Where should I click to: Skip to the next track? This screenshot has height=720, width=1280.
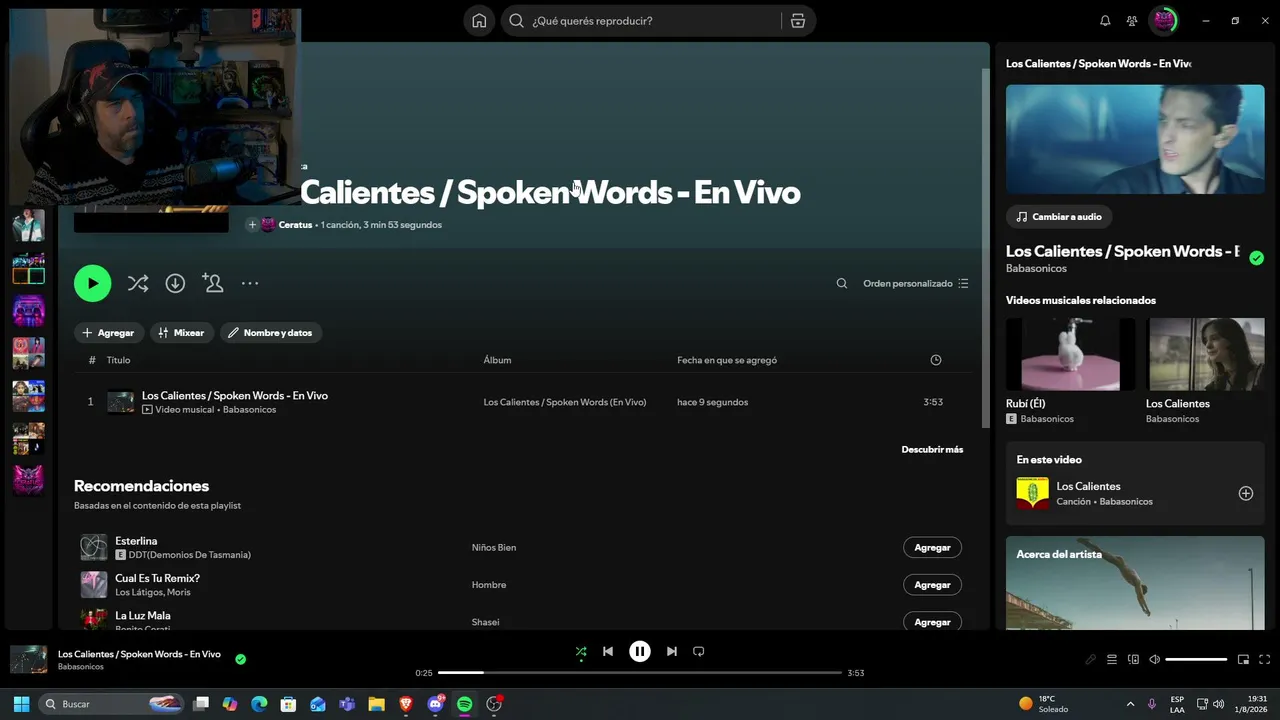(672, 652)
